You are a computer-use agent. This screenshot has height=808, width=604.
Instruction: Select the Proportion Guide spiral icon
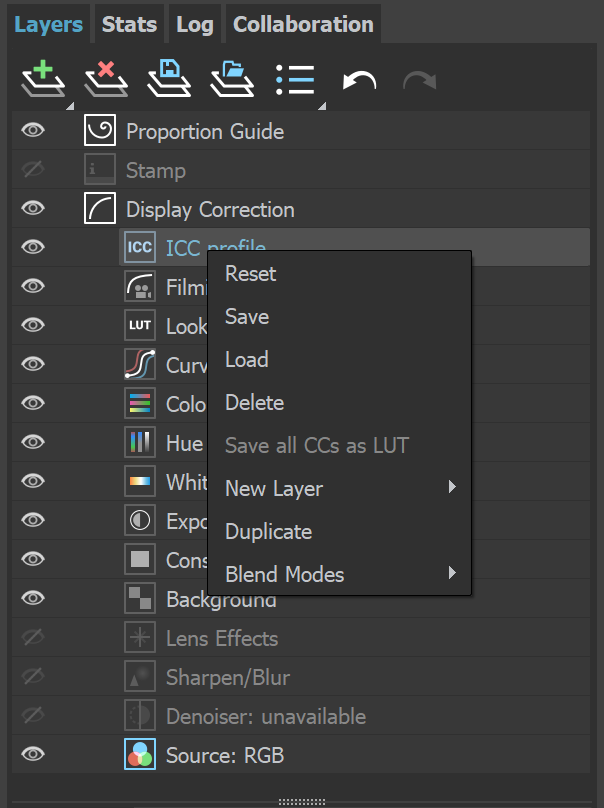coord(100,130)
